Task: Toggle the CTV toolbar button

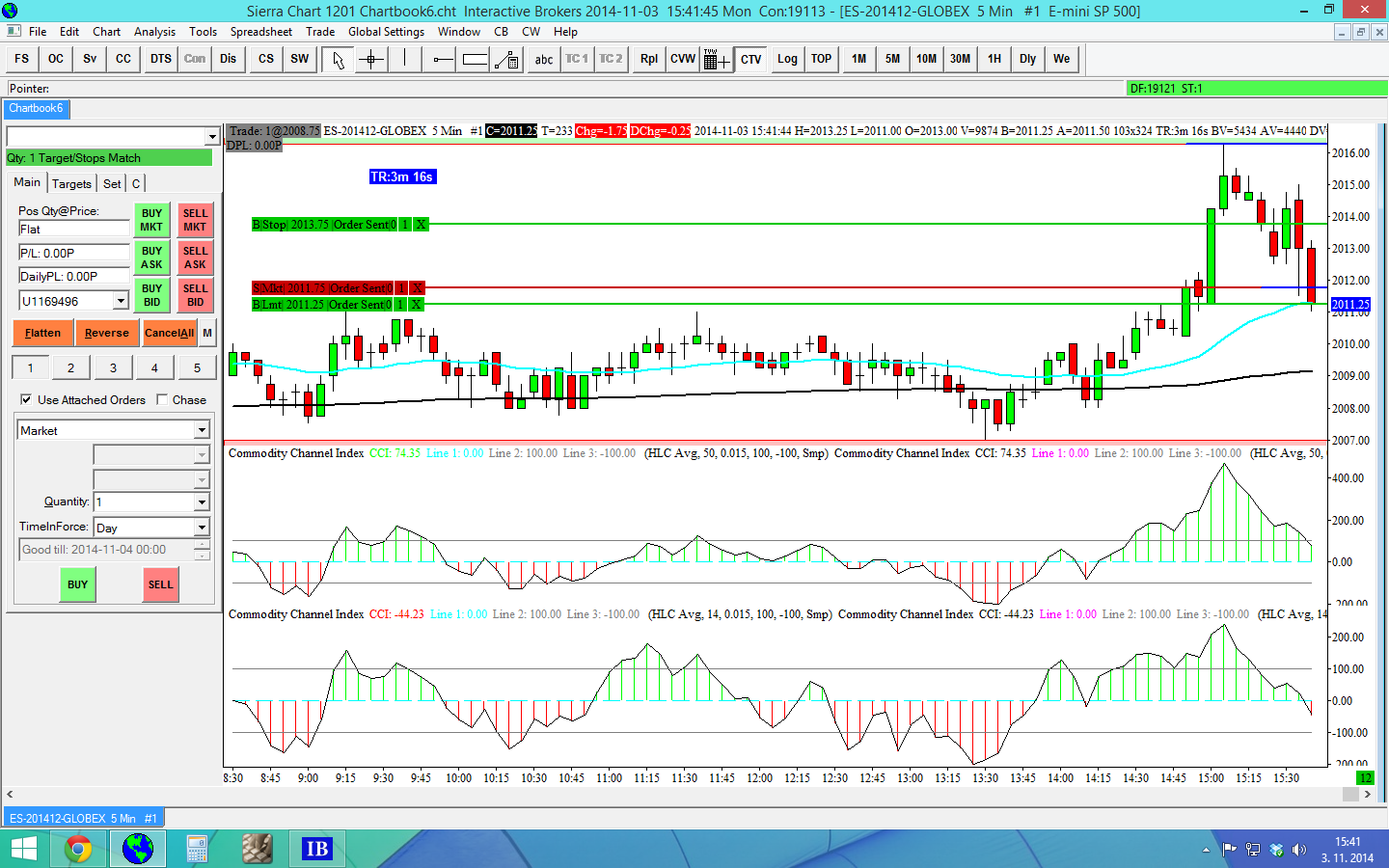Action: click(751, 59)
